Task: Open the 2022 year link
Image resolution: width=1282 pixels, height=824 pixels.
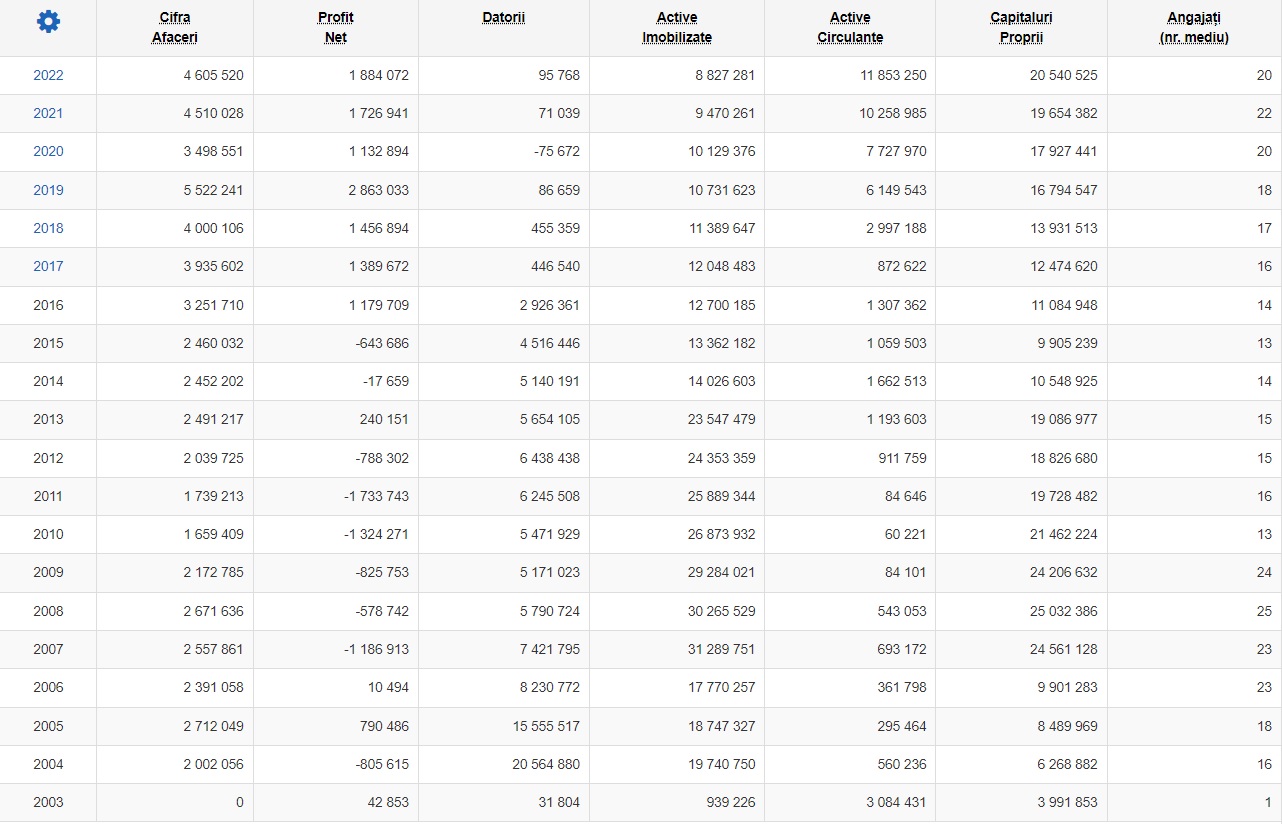Action: pyautogui.click(x=48, y=75)
